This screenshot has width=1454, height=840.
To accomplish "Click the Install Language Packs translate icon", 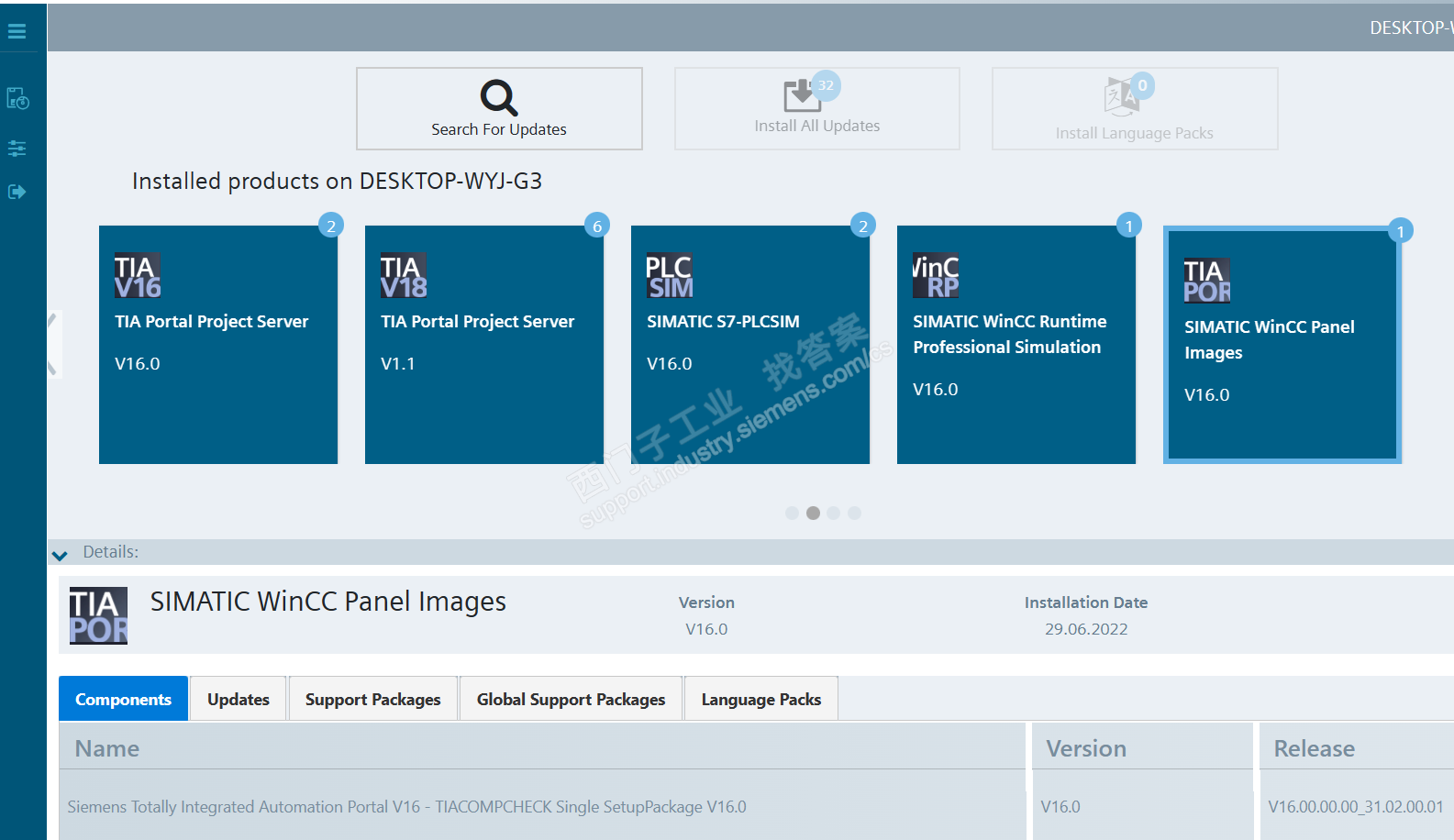I will [x=1122, y=96].
